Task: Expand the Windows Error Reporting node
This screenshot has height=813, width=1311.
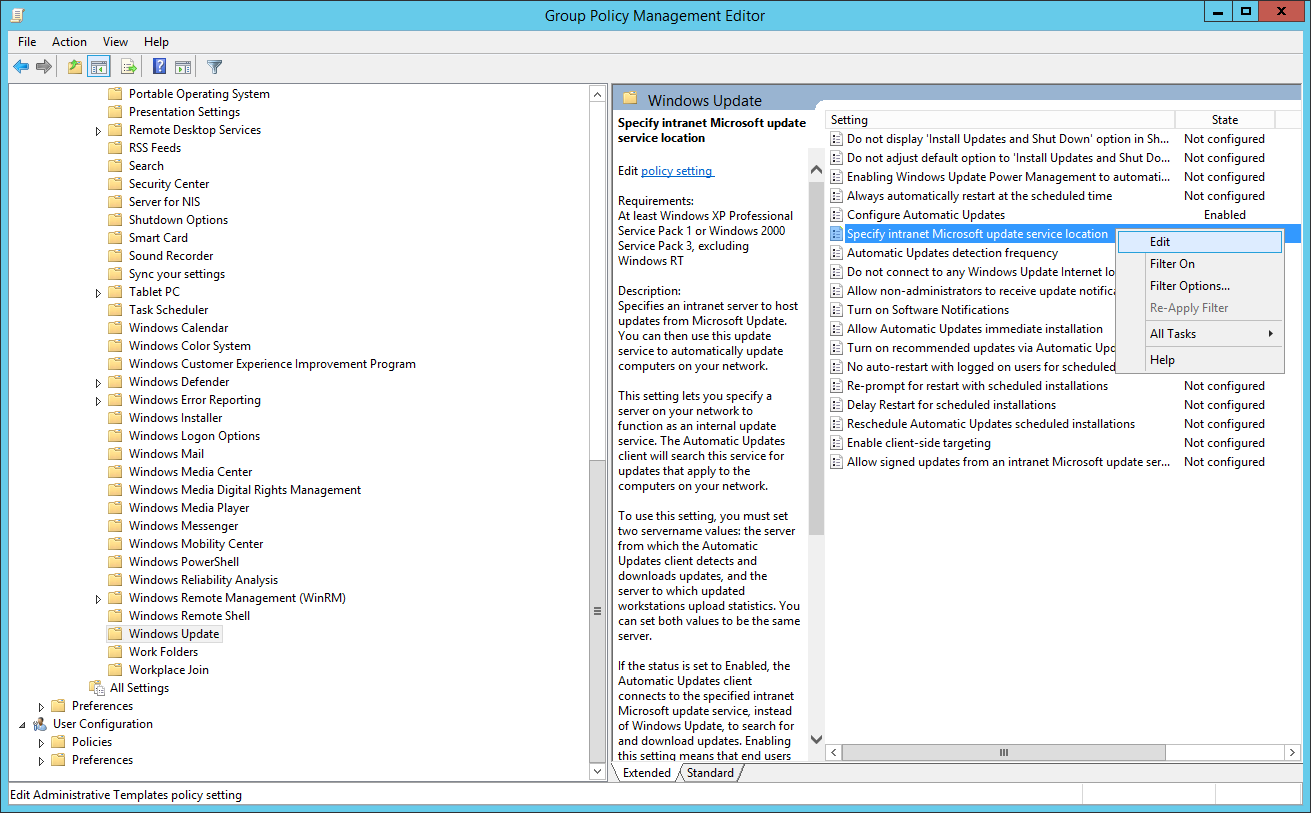Action: pos(98,401)
